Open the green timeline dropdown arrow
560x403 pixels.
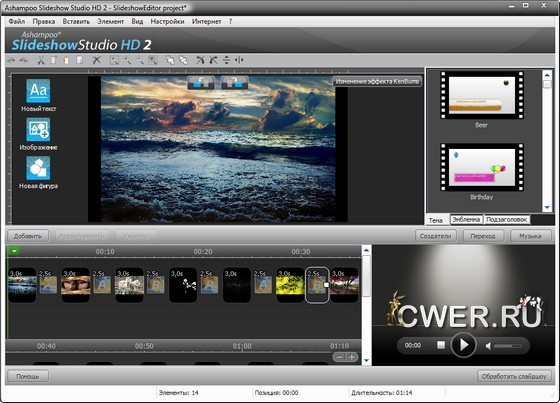(14, 251)
